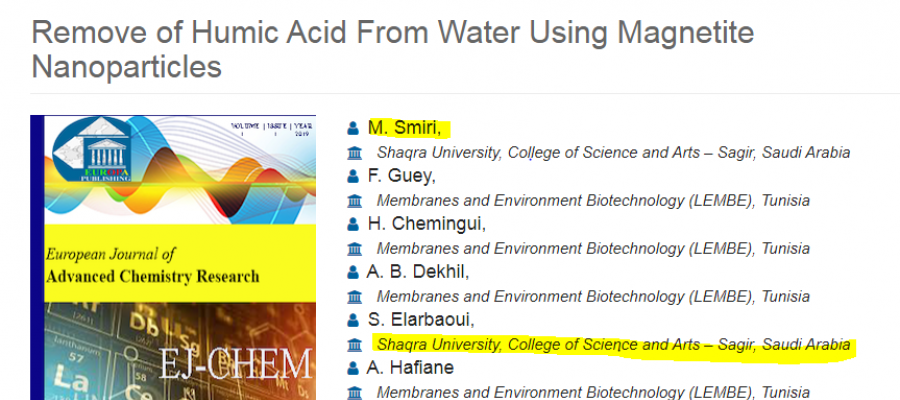Click institution icon under A. B. Dekhil

tap(355, 297)
